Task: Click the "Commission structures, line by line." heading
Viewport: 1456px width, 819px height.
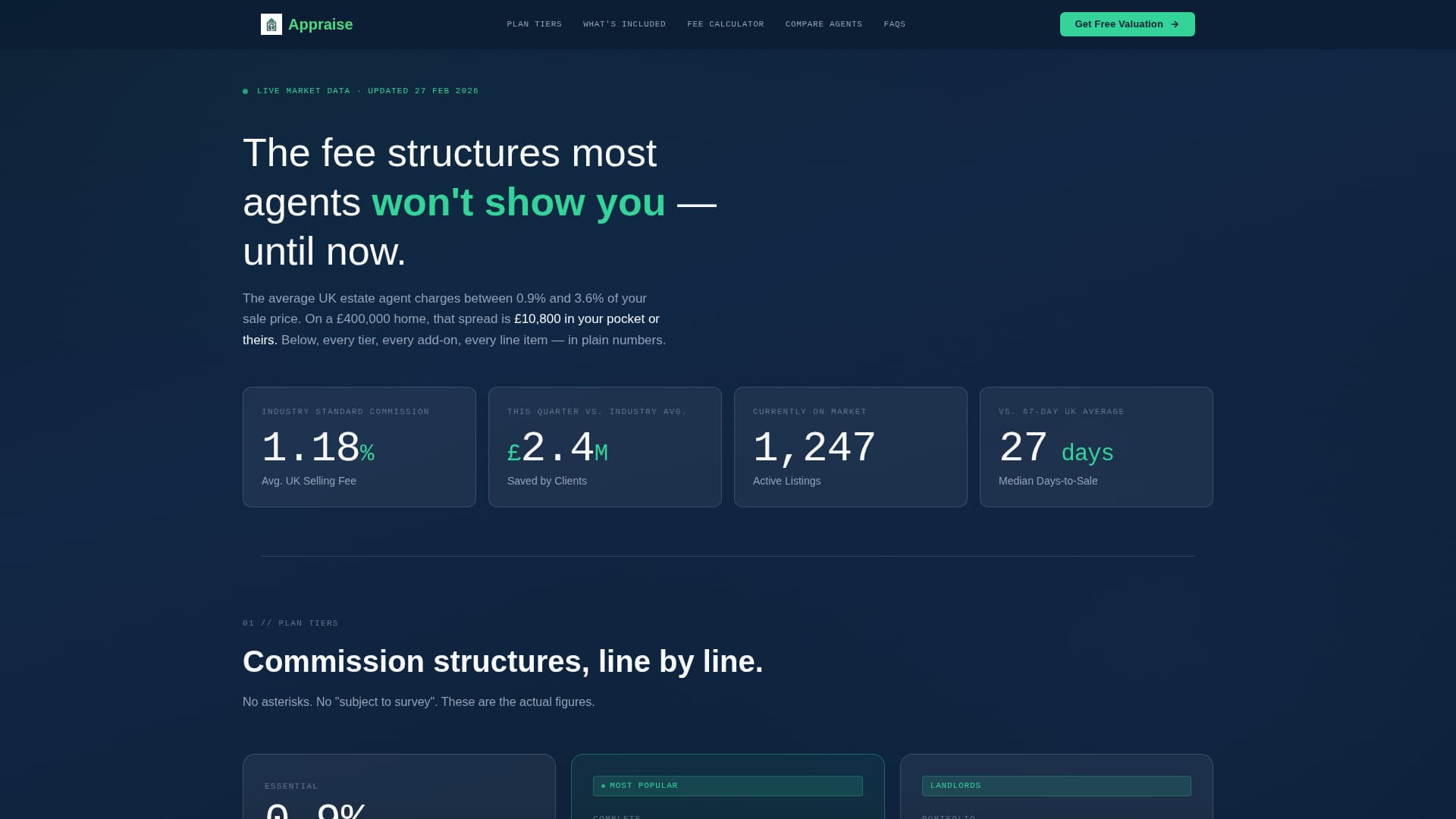Action: point(503,661)
